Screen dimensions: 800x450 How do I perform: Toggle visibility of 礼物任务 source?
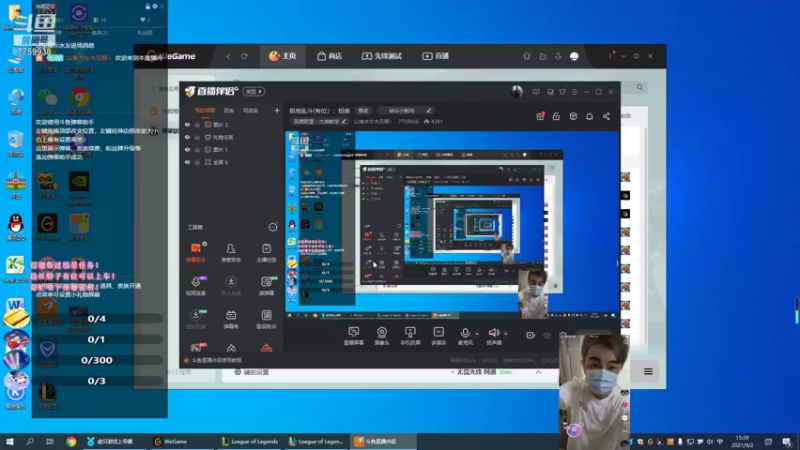point(187,137)
